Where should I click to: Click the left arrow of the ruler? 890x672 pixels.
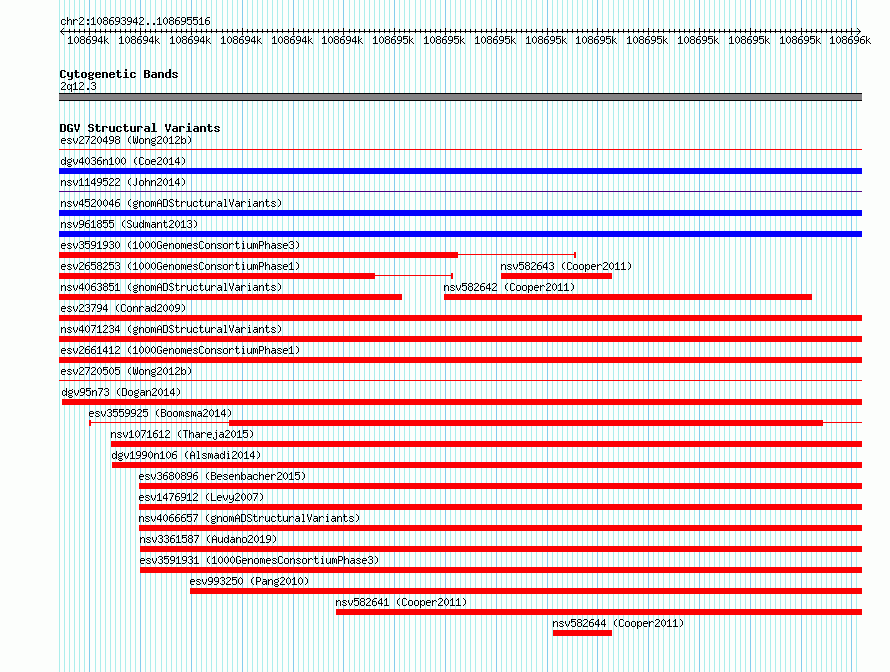[x=62, y=32]
